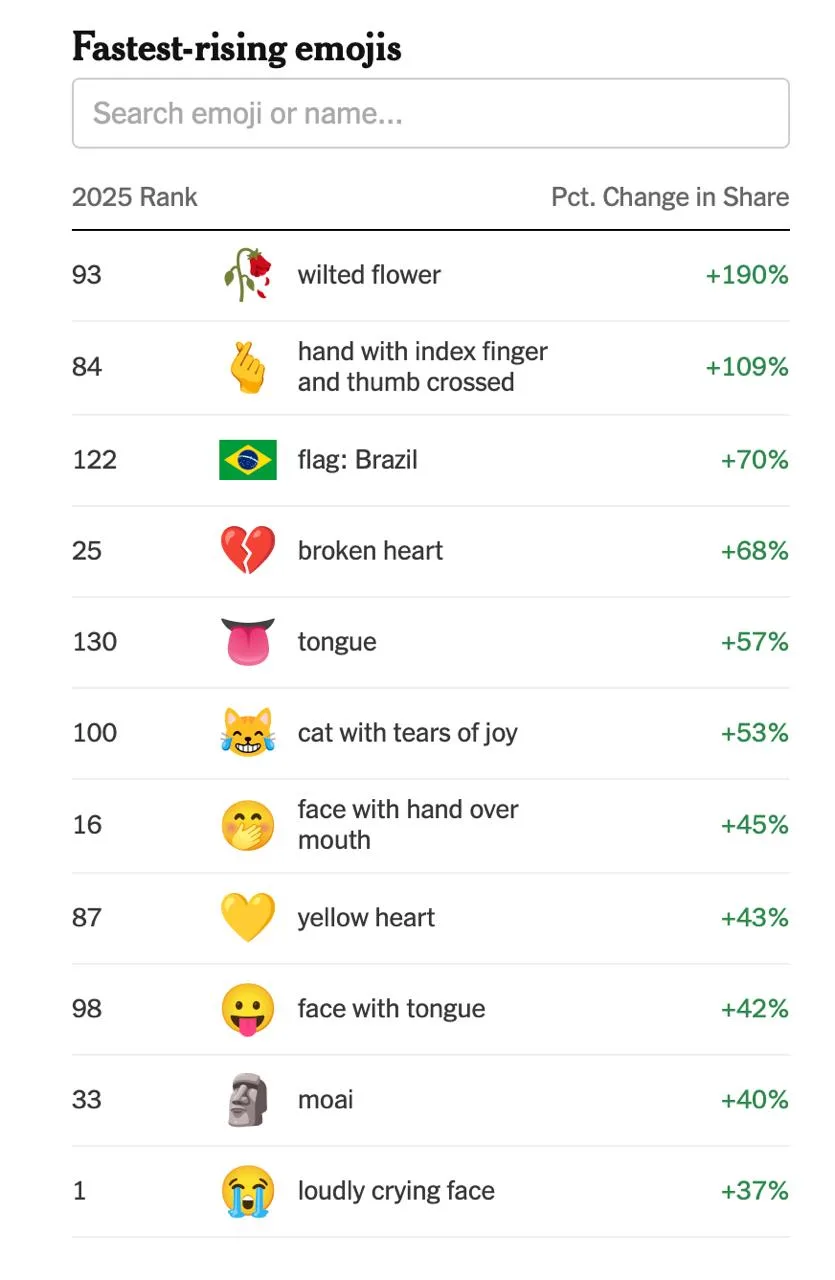Click the wilted flower emoji icon
The image size is (835, 1280).
247,275
